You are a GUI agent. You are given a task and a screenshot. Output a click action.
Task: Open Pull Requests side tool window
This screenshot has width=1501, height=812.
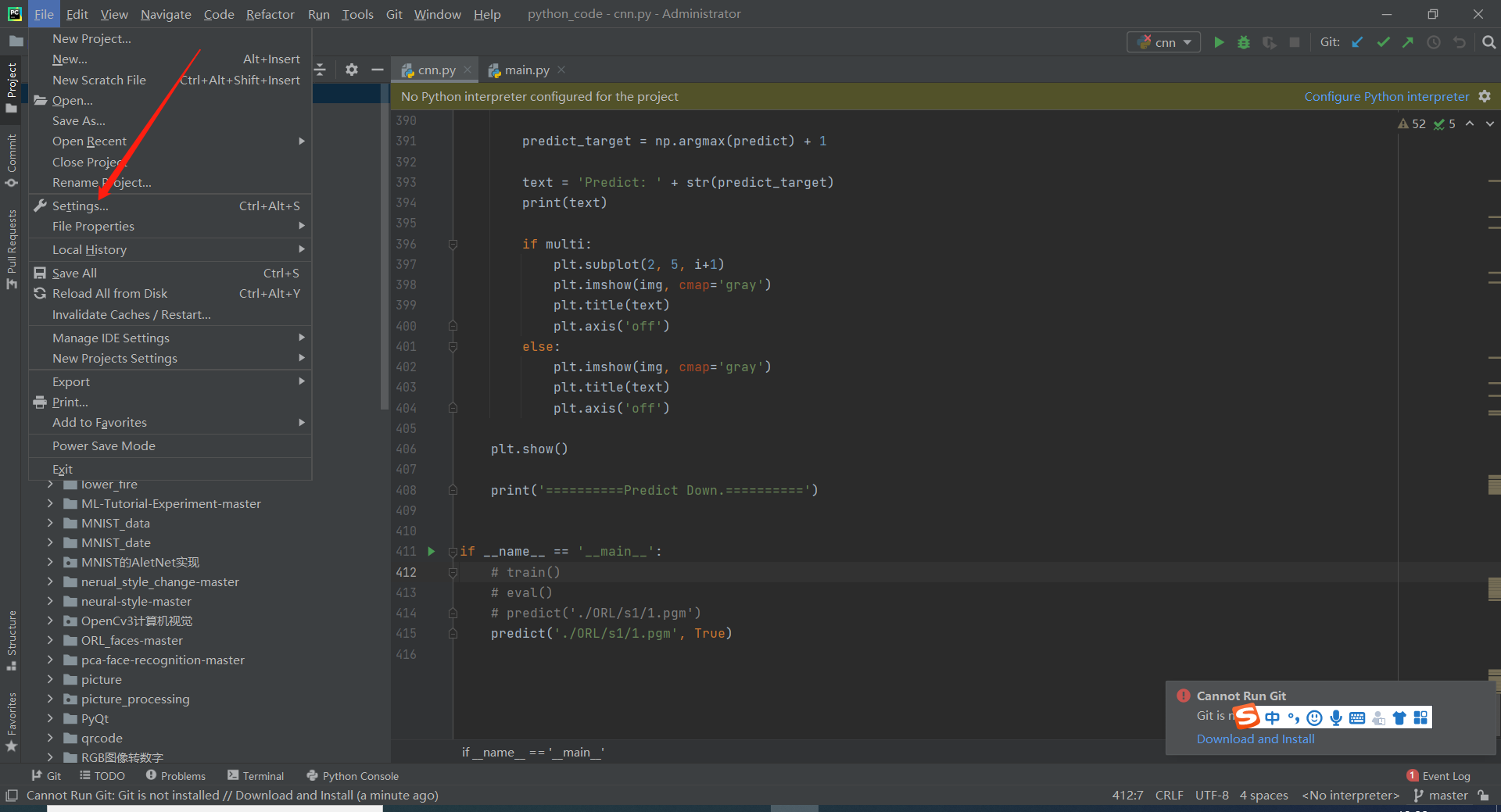coord(12,249)
